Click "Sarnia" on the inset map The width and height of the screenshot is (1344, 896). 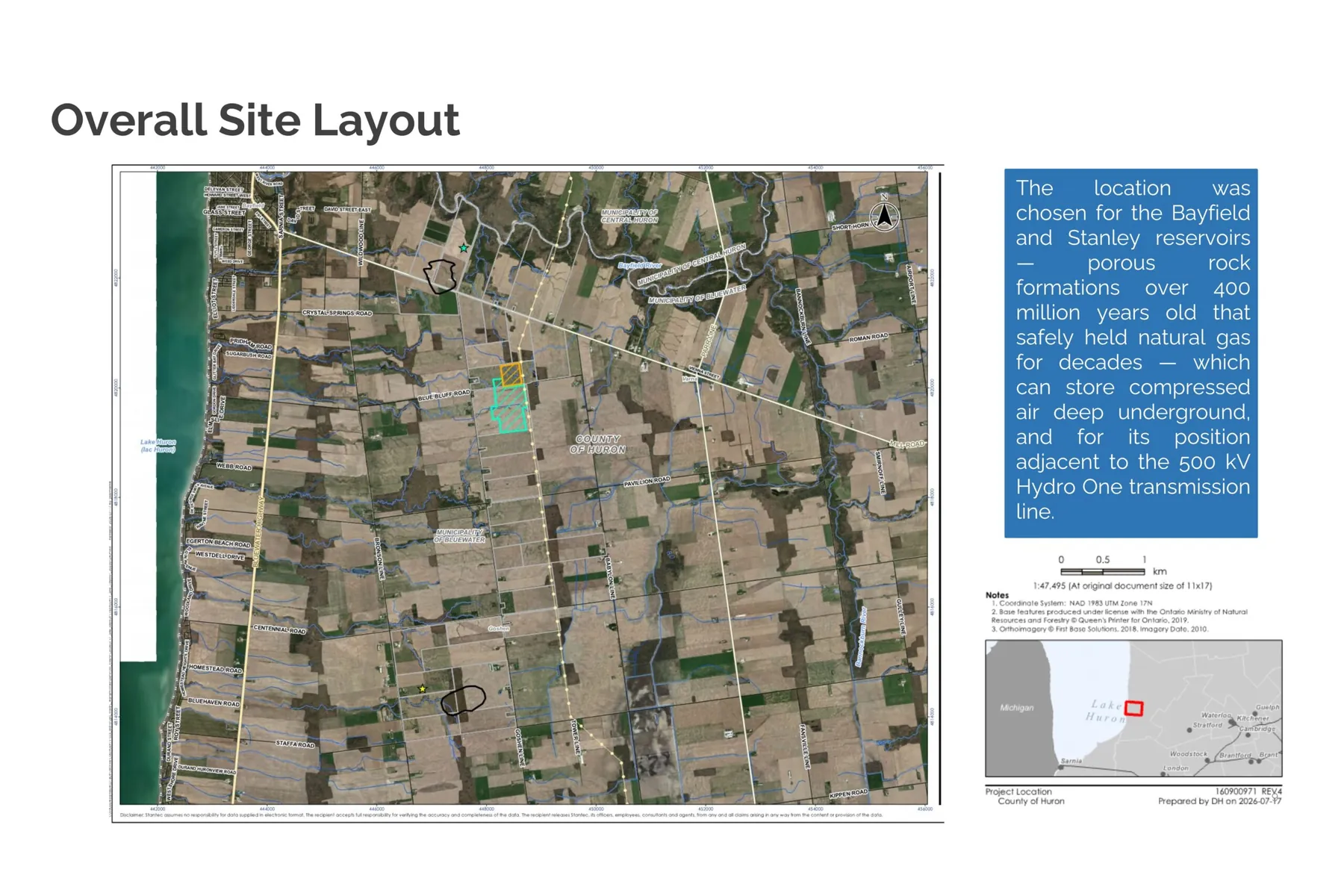pos(1071,761)
